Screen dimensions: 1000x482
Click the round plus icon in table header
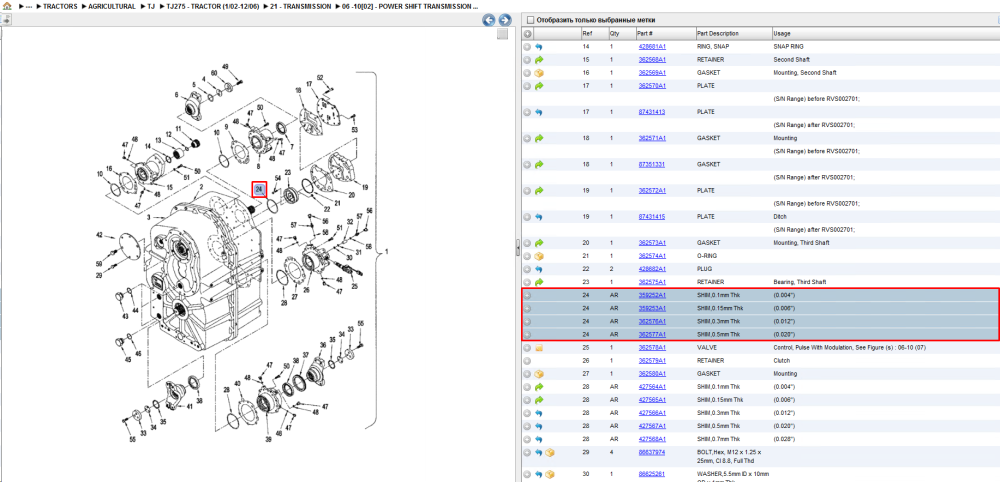(527, 34)
